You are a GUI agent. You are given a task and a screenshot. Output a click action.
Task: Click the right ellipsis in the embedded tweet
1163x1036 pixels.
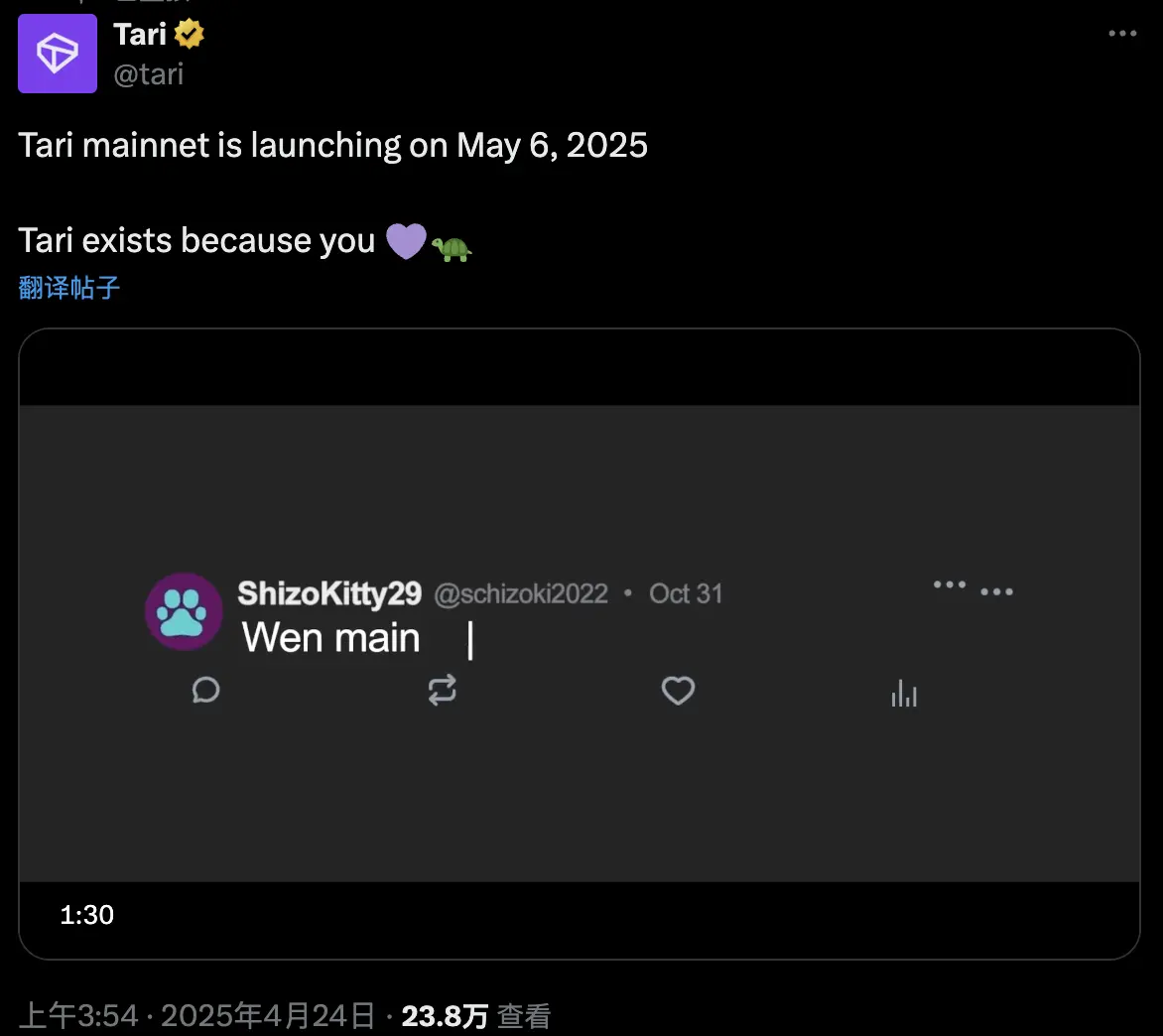[x=996, y=591]
